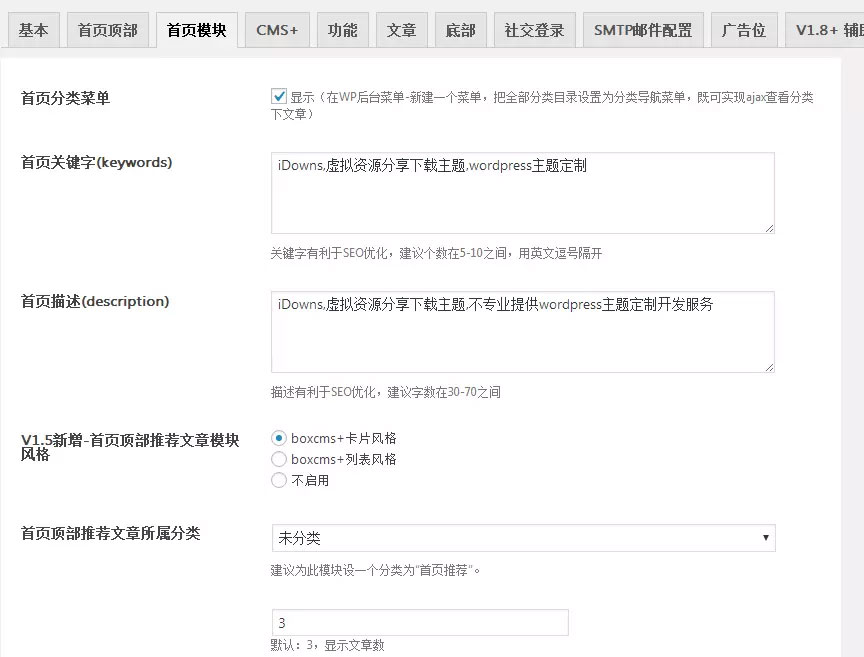This screenshot has height=657, width=864.
Task: Click the resize handle of keywords textarea
Action: [769, 228]
